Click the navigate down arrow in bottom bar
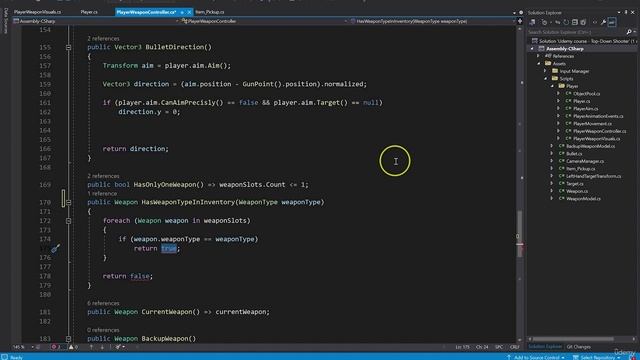640x360 pixels. [x=102, y=347]
